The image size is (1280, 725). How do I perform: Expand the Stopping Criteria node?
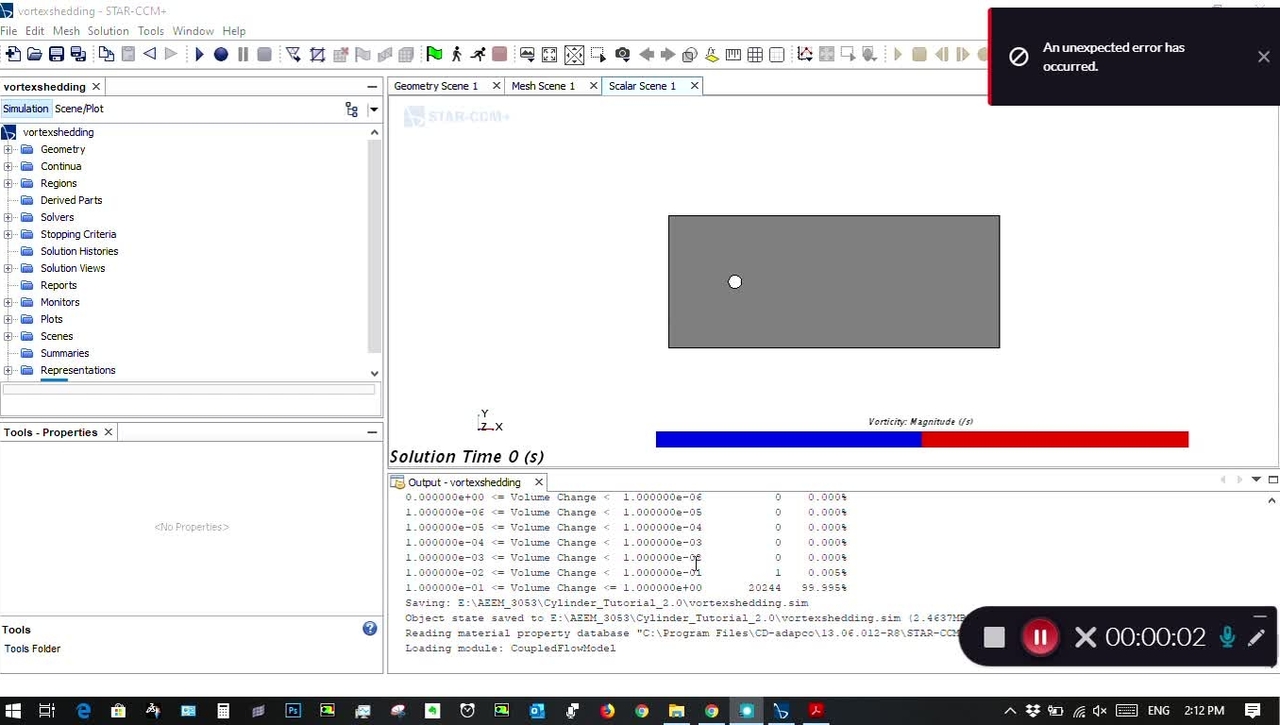[8, 234]
